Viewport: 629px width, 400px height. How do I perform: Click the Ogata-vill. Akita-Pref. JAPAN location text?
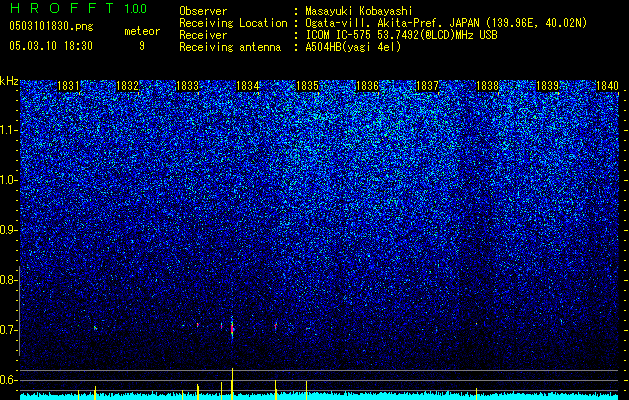[x=446, y=23]
